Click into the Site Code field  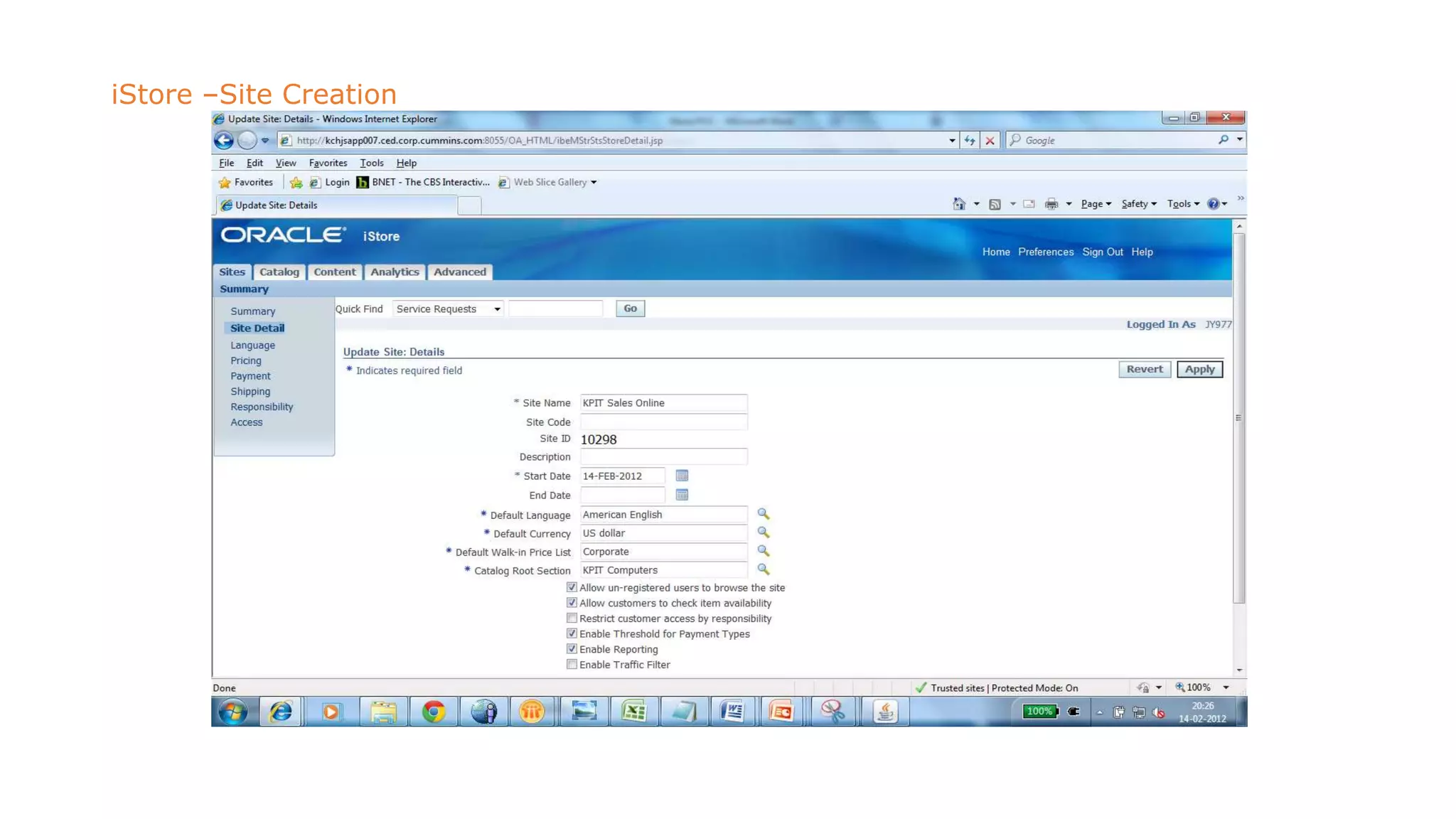(663, 422)
